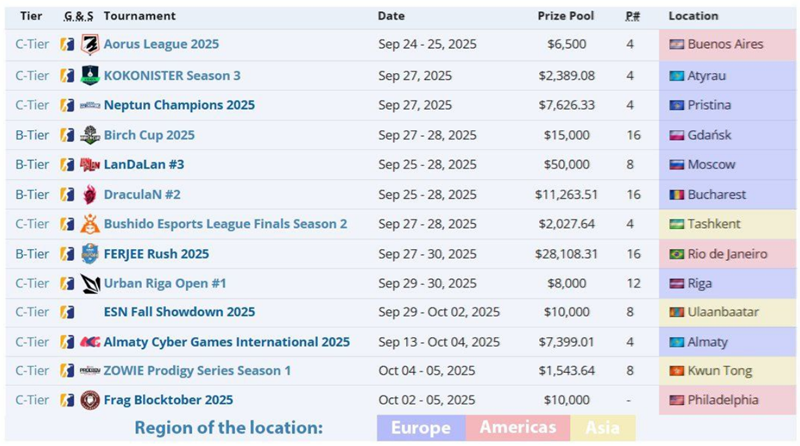Click the FERJEE Rush 2025 logo icon

90,254
